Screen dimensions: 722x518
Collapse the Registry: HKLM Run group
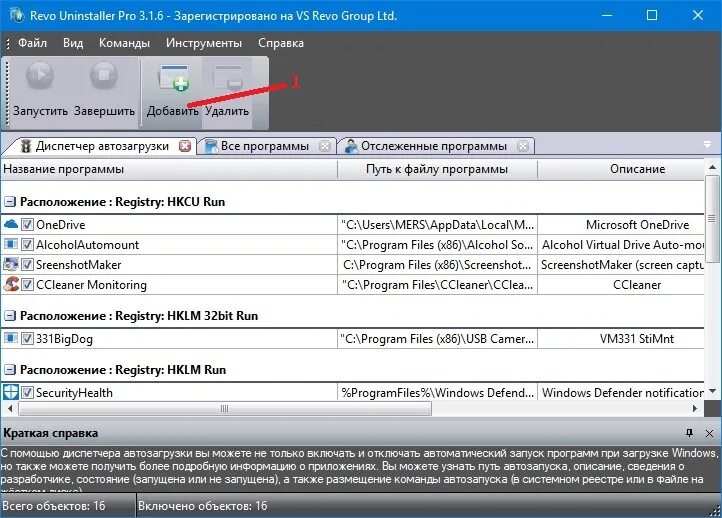pos(10,370)
